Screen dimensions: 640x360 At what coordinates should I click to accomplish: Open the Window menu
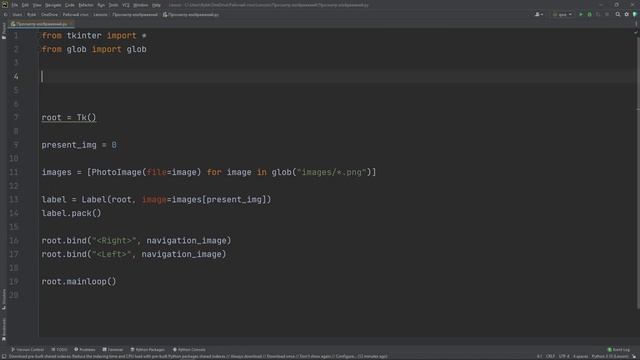point(141,5)
